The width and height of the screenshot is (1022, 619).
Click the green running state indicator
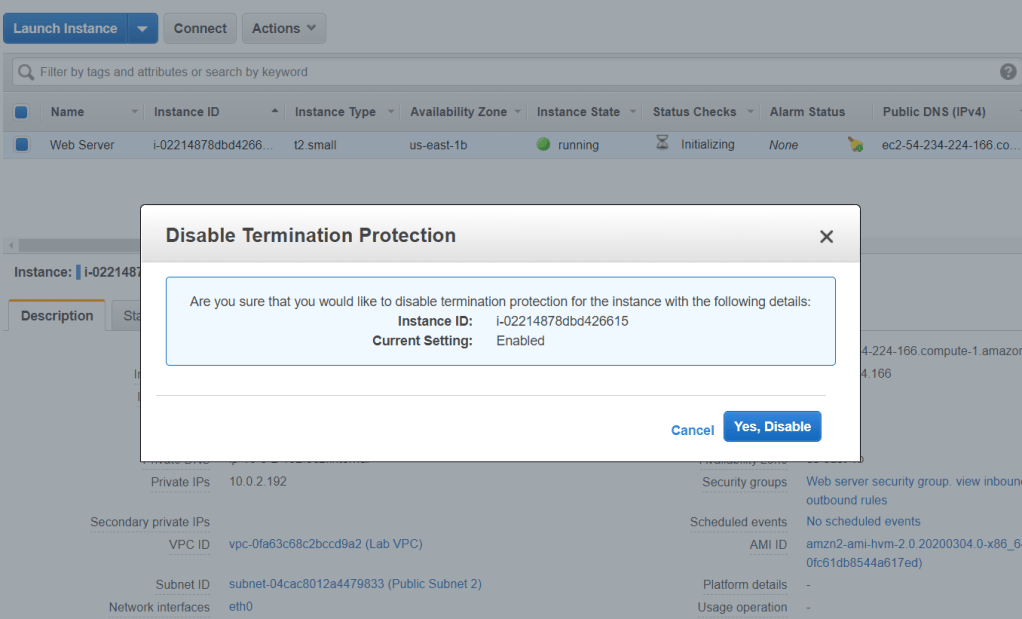click(x=544, y=144)
